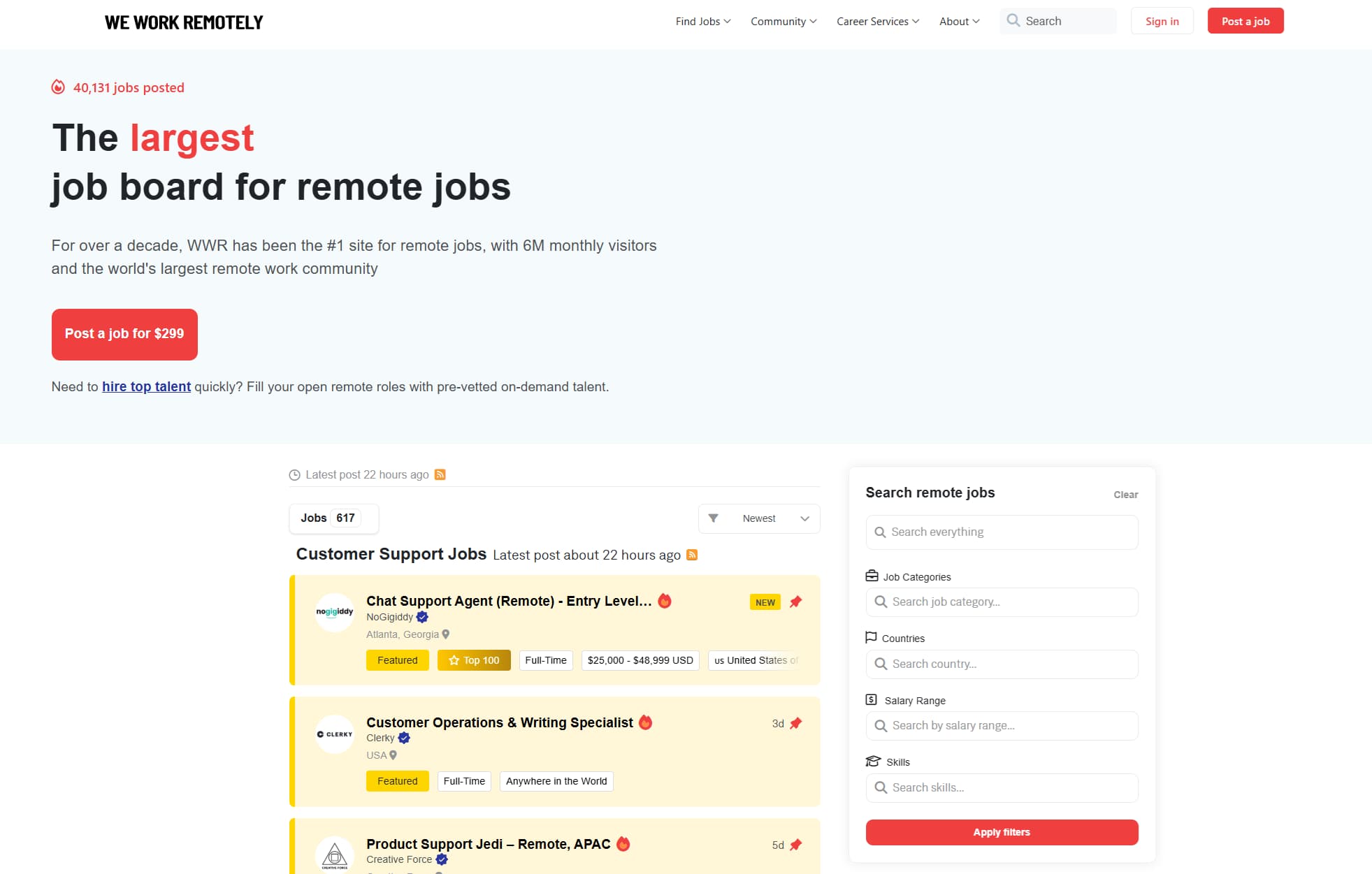Screen dimensions: 1372x874
Task: Click the $25,000 - $48,999 USD tag
Action: [640, 660]
